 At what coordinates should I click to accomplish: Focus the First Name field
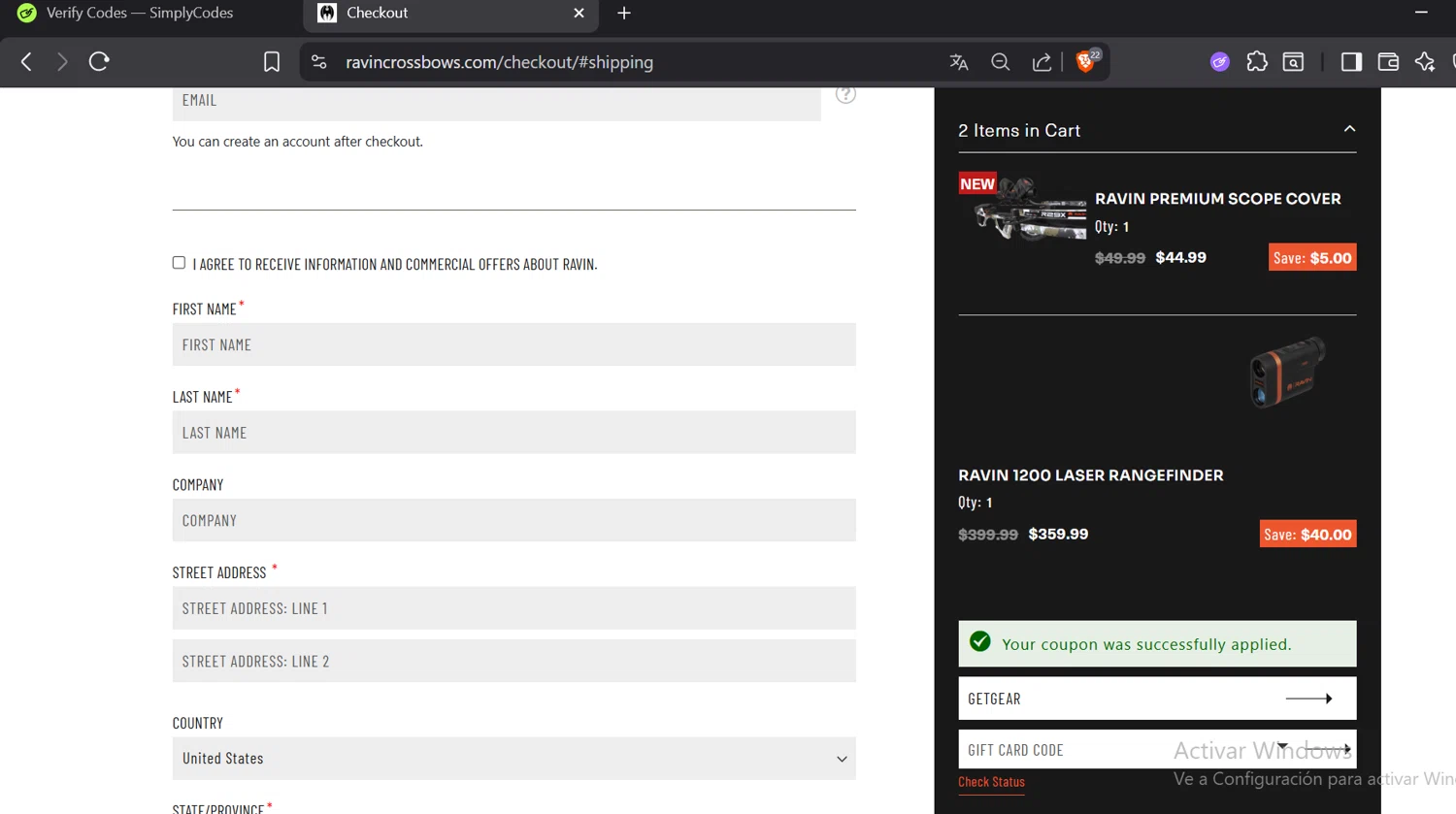514,344
